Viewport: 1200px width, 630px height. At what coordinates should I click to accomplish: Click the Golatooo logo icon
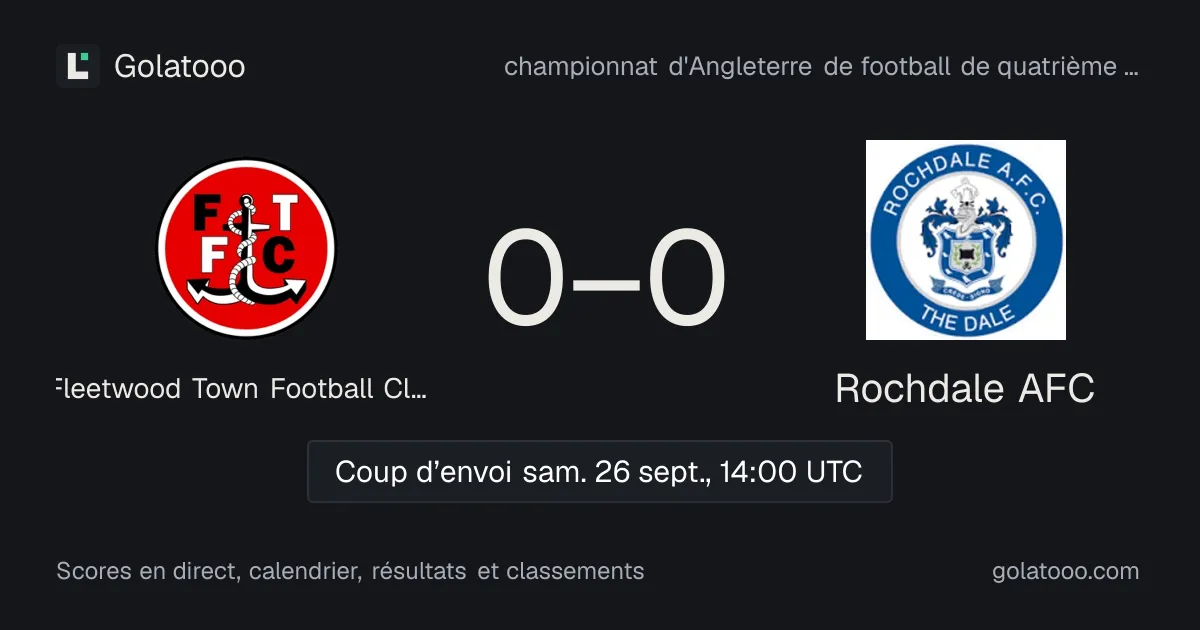pos(78,66)
